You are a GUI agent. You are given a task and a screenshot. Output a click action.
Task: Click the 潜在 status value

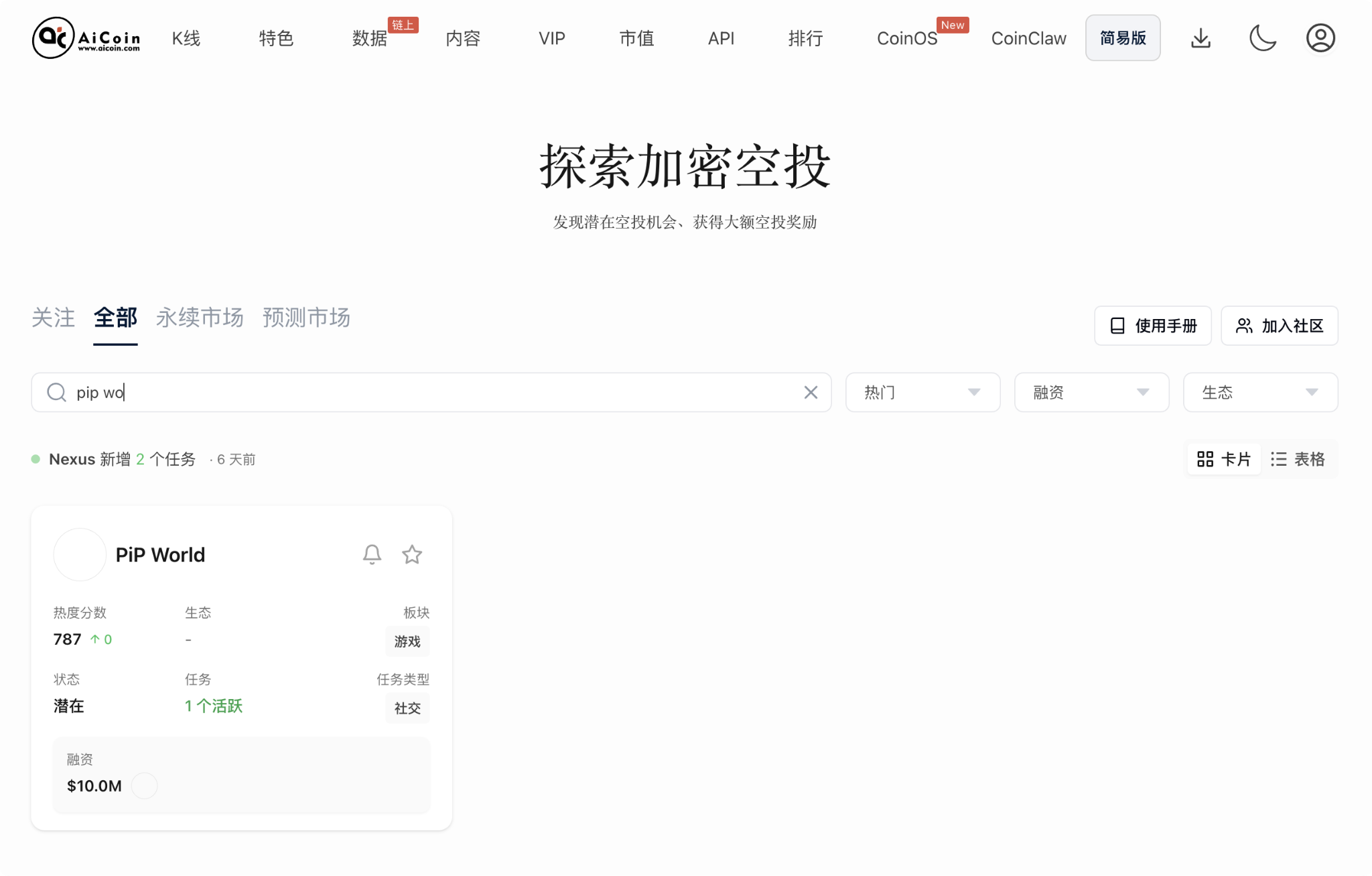coord(68,706)
